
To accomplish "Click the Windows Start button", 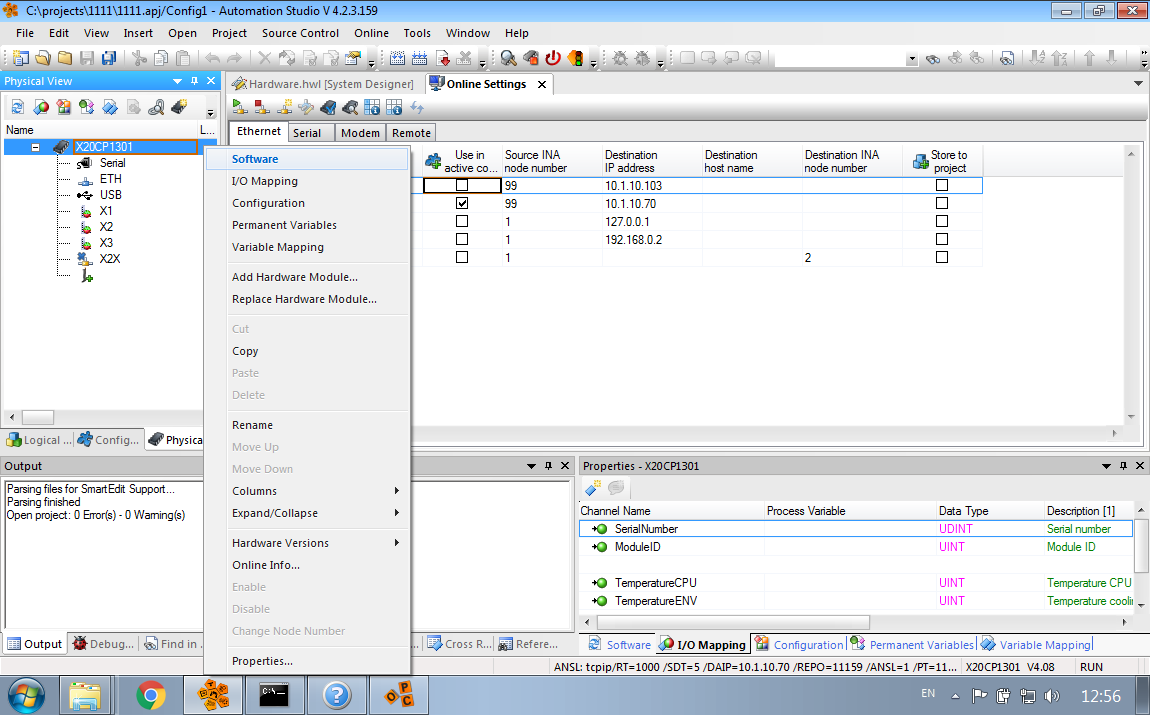I will 26,695.
